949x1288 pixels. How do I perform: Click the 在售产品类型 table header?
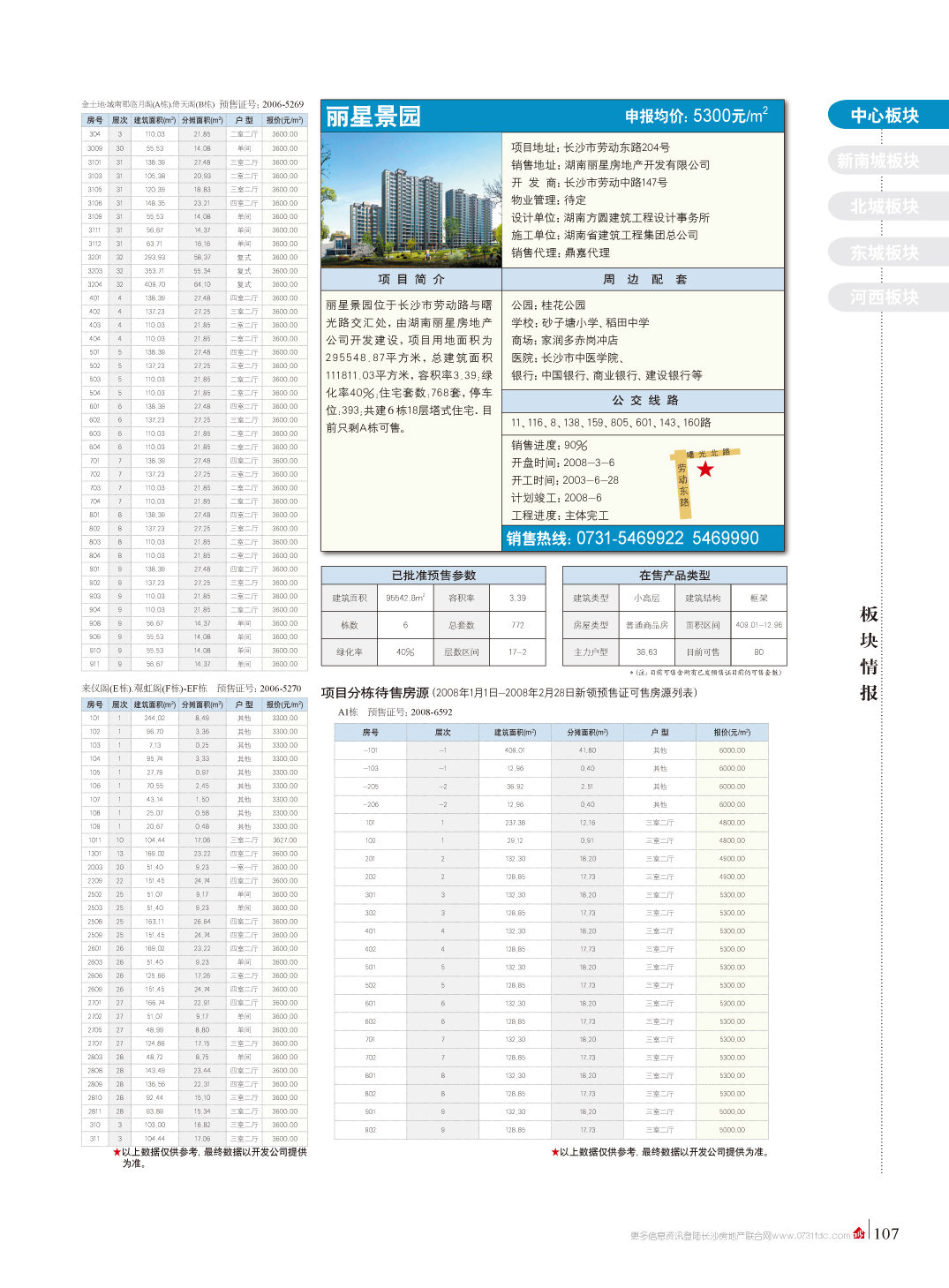pyautogui.click(x=674, y=576)
